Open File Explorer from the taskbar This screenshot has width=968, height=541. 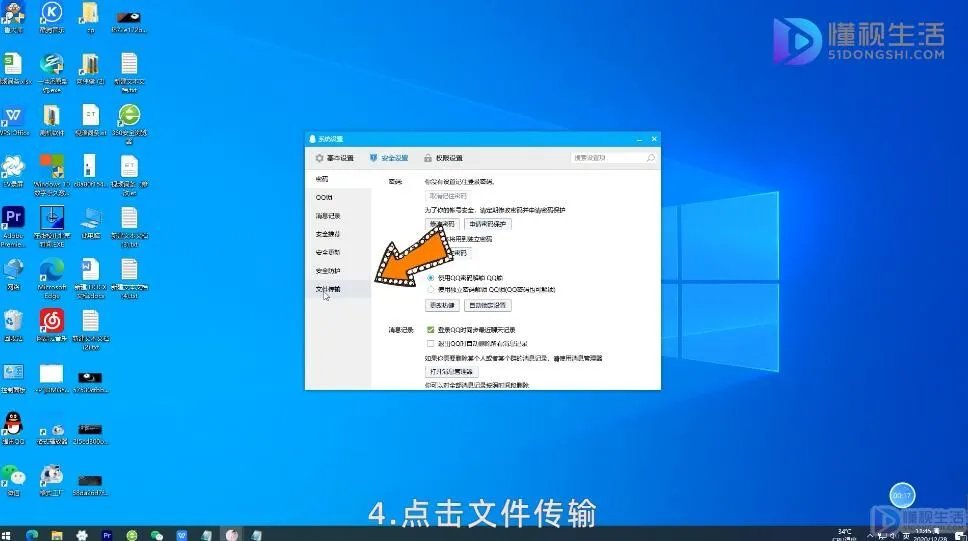pyautogui.click(x=57, y=535)
